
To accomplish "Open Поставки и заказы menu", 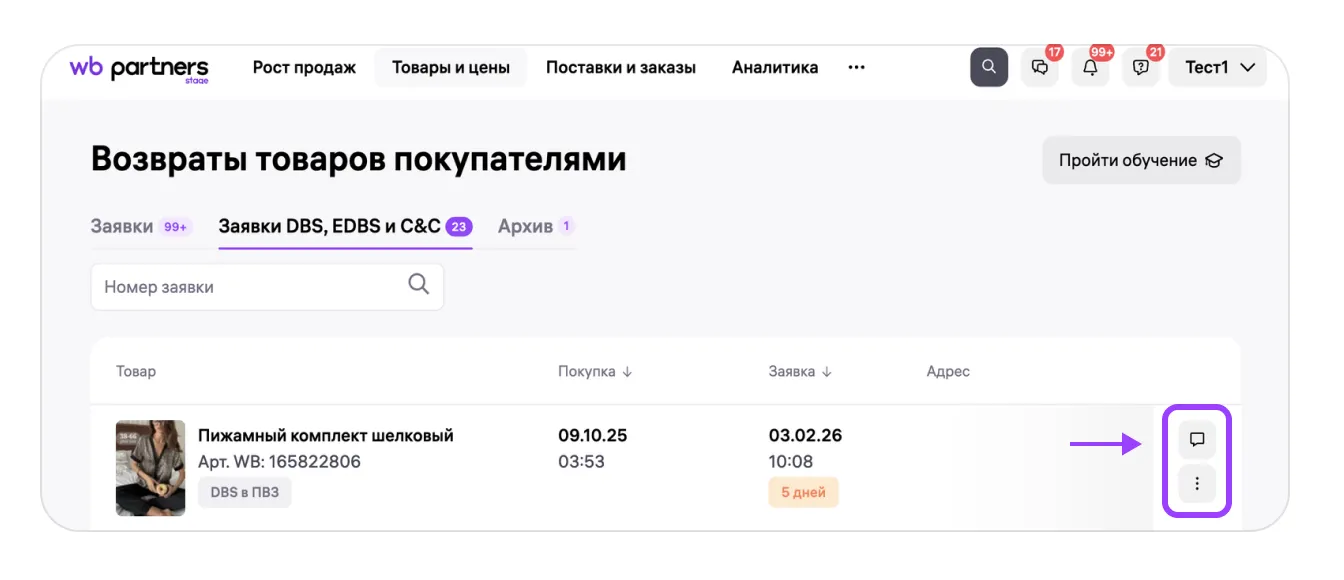I will [x=621, y=67].
